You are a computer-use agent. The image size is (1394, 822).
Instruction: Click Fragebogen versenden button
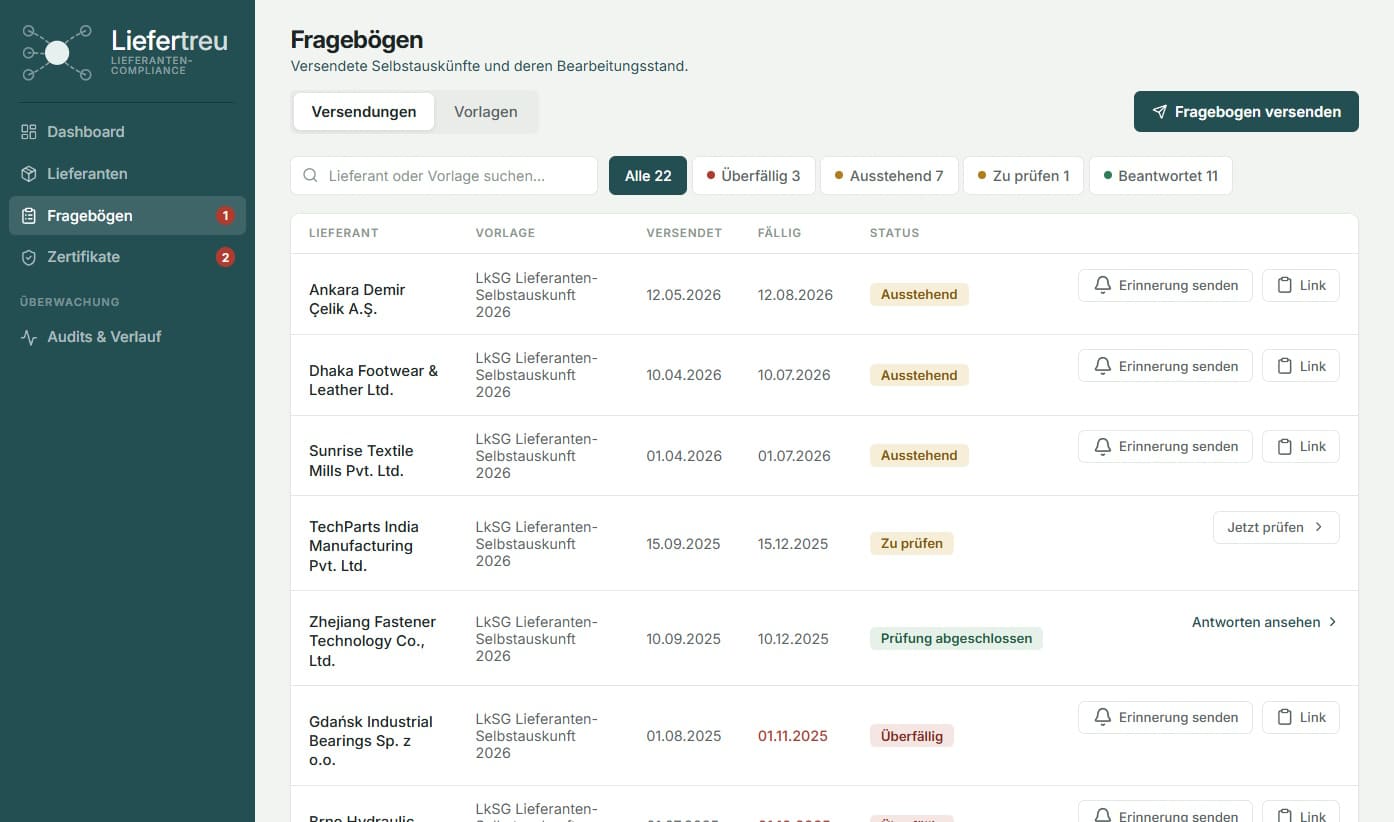(1246, 112)
